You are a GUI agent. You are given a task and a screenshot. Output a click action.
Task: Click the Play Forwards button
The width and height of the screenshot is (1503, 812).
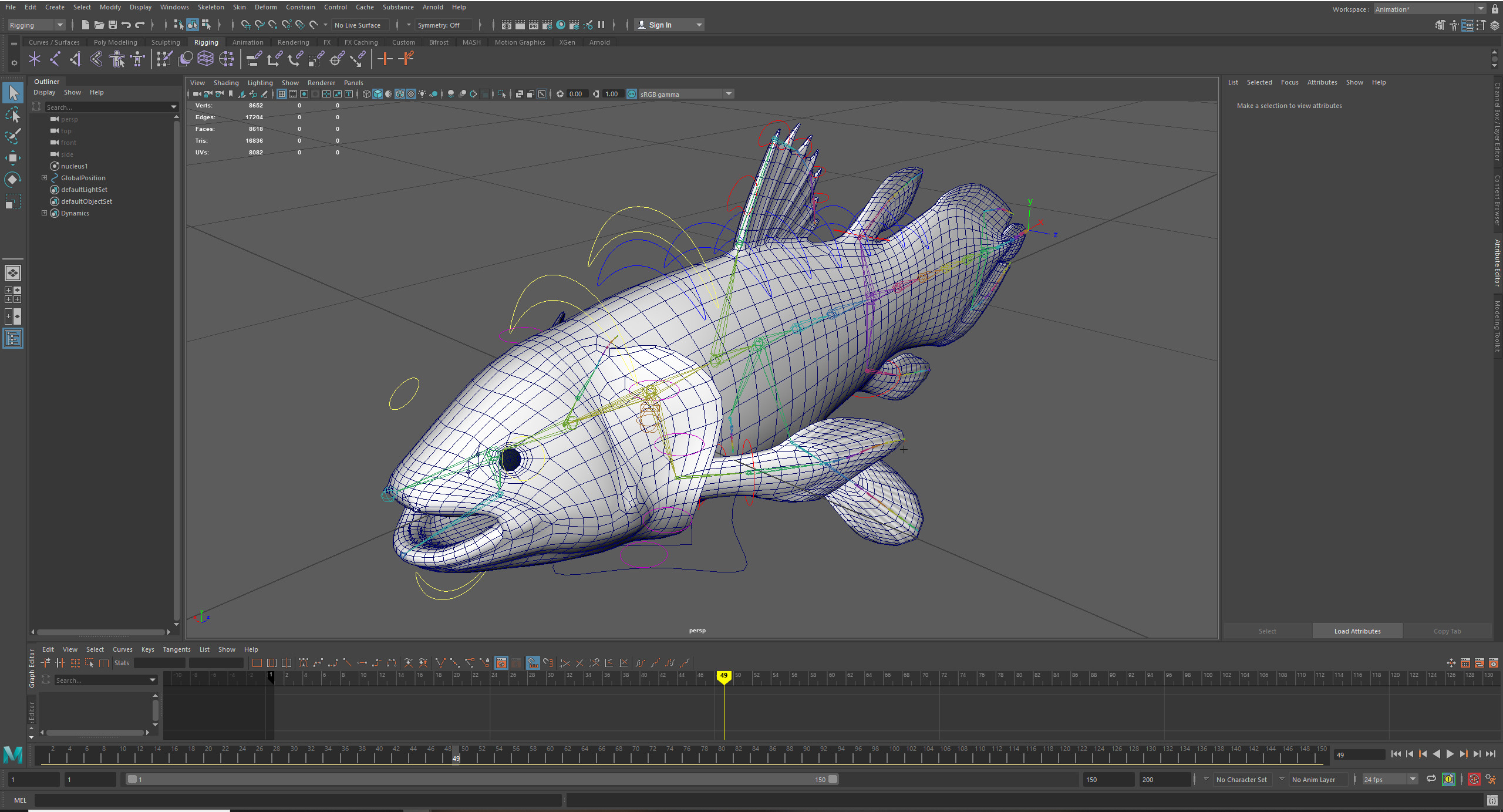[1450, 754]
